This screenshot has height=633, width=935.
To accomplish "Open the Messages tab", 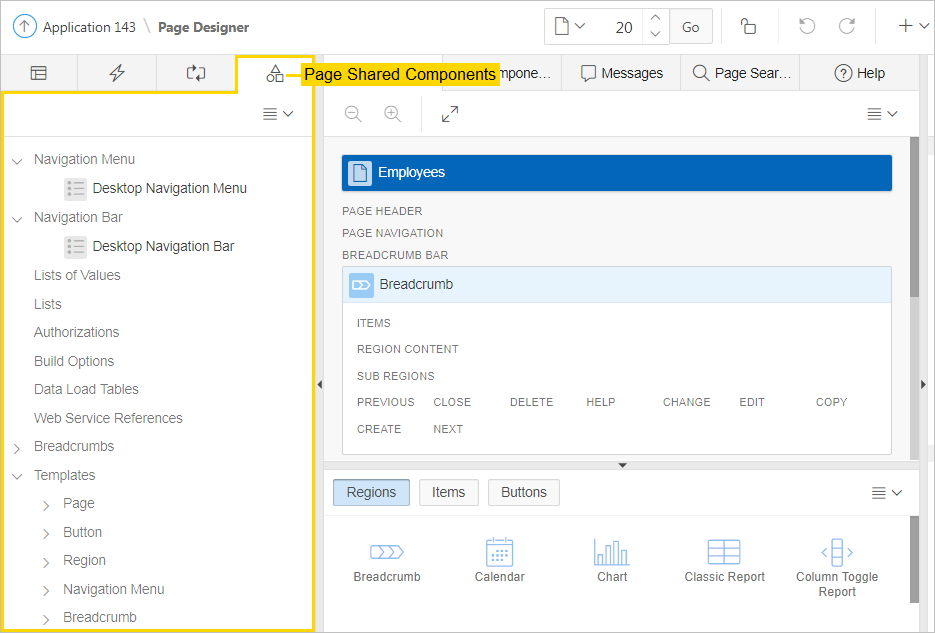I will (621, 73).
